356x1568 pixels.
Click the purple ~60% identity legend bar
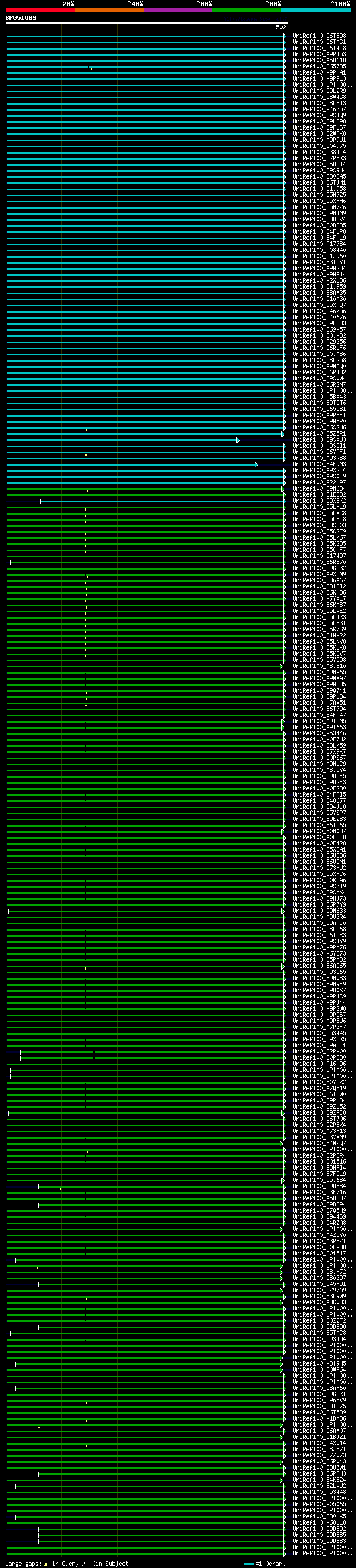[179, 10]
